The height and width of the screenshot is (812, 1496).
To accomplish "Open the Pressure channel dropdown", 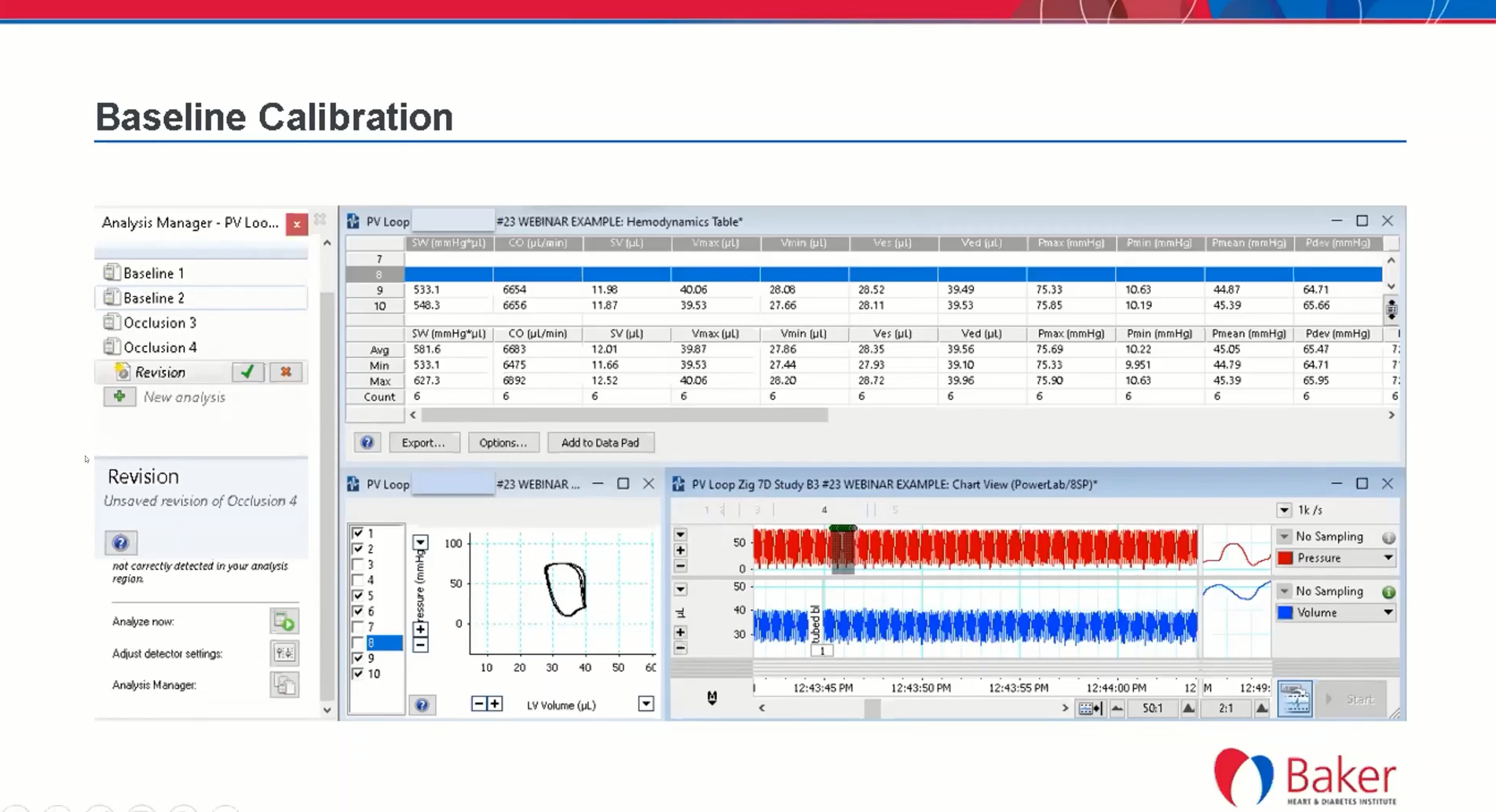I will (x=1388, y=558).
